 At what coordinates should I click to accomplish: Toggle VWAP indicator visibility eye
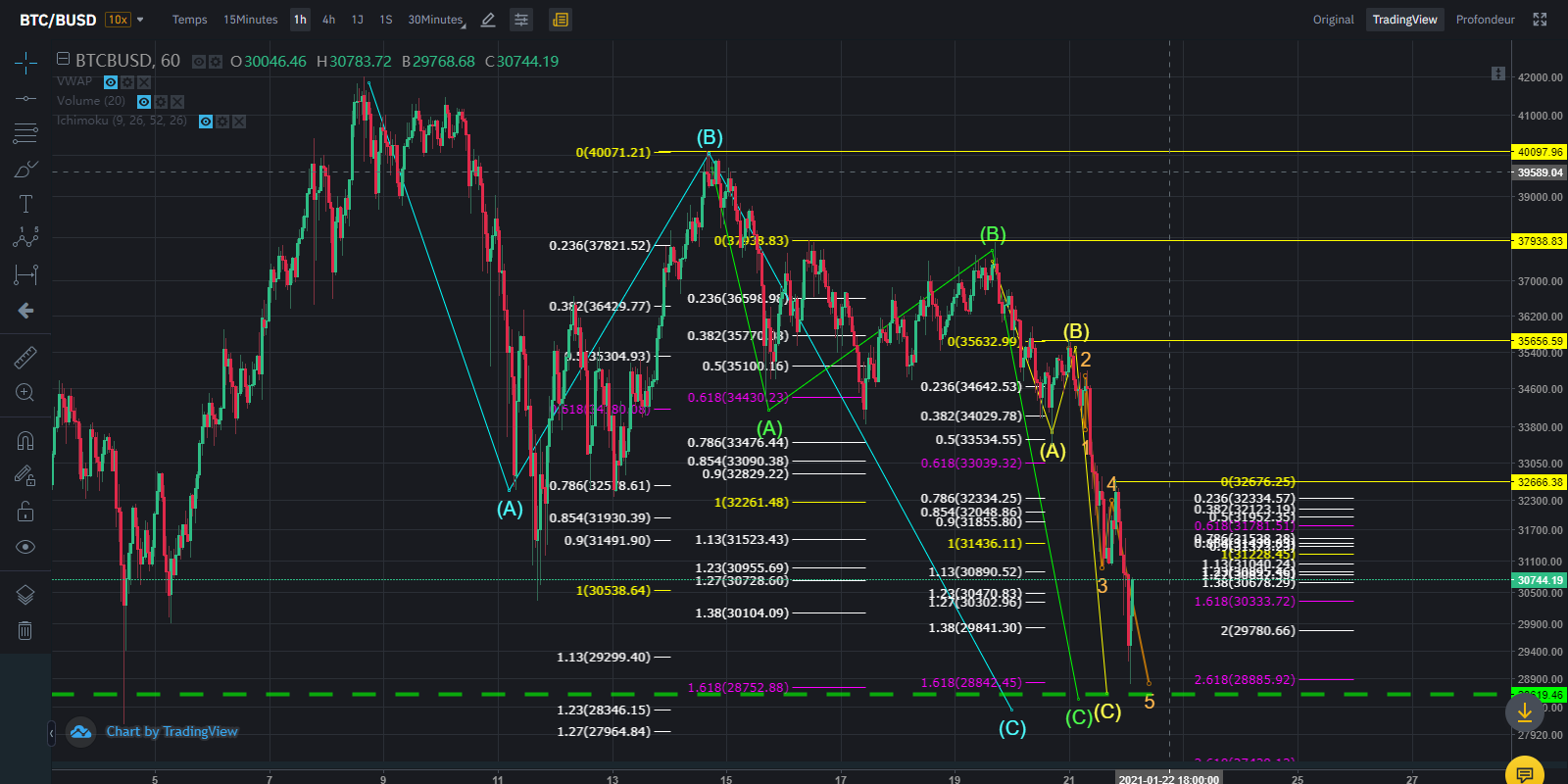[111, 82]
